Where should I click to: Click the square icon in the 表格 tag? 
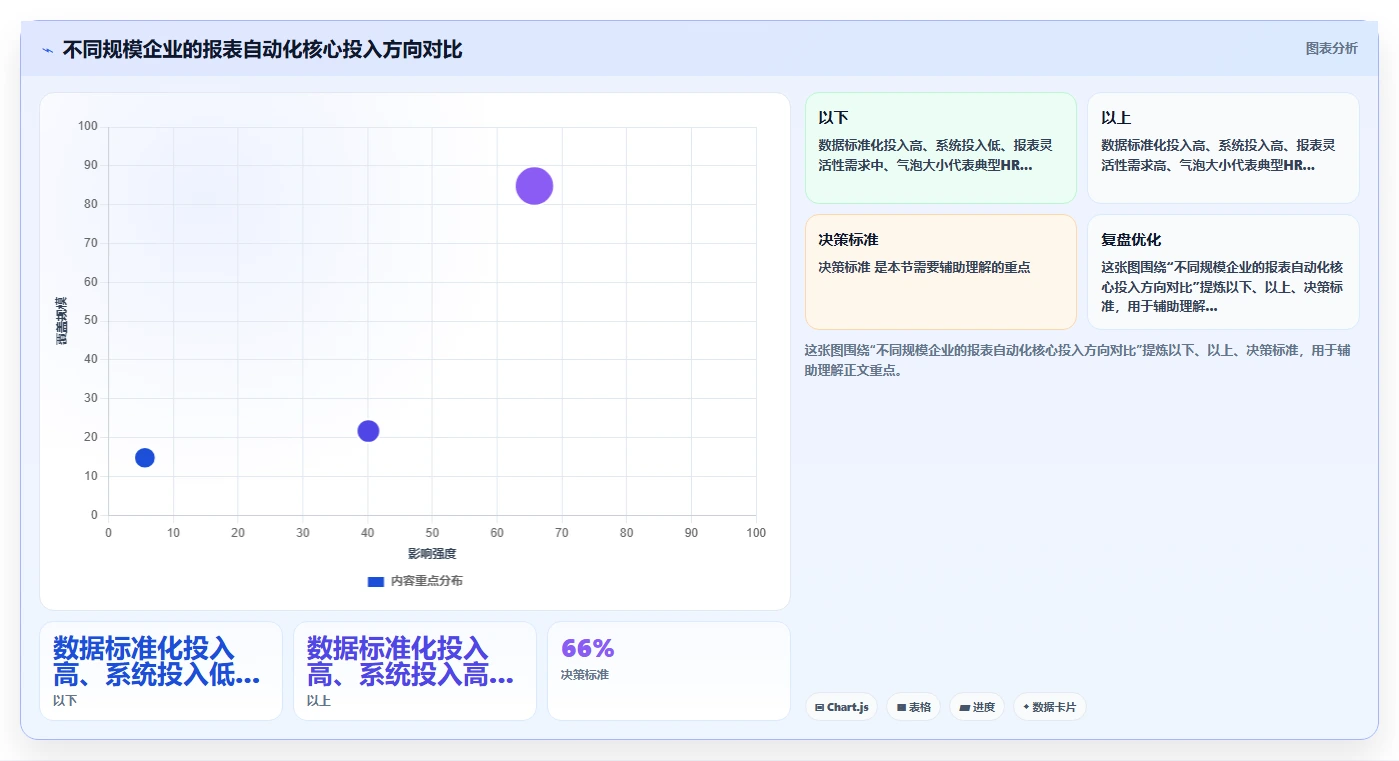pyautogui.click(x=901, y=707)
